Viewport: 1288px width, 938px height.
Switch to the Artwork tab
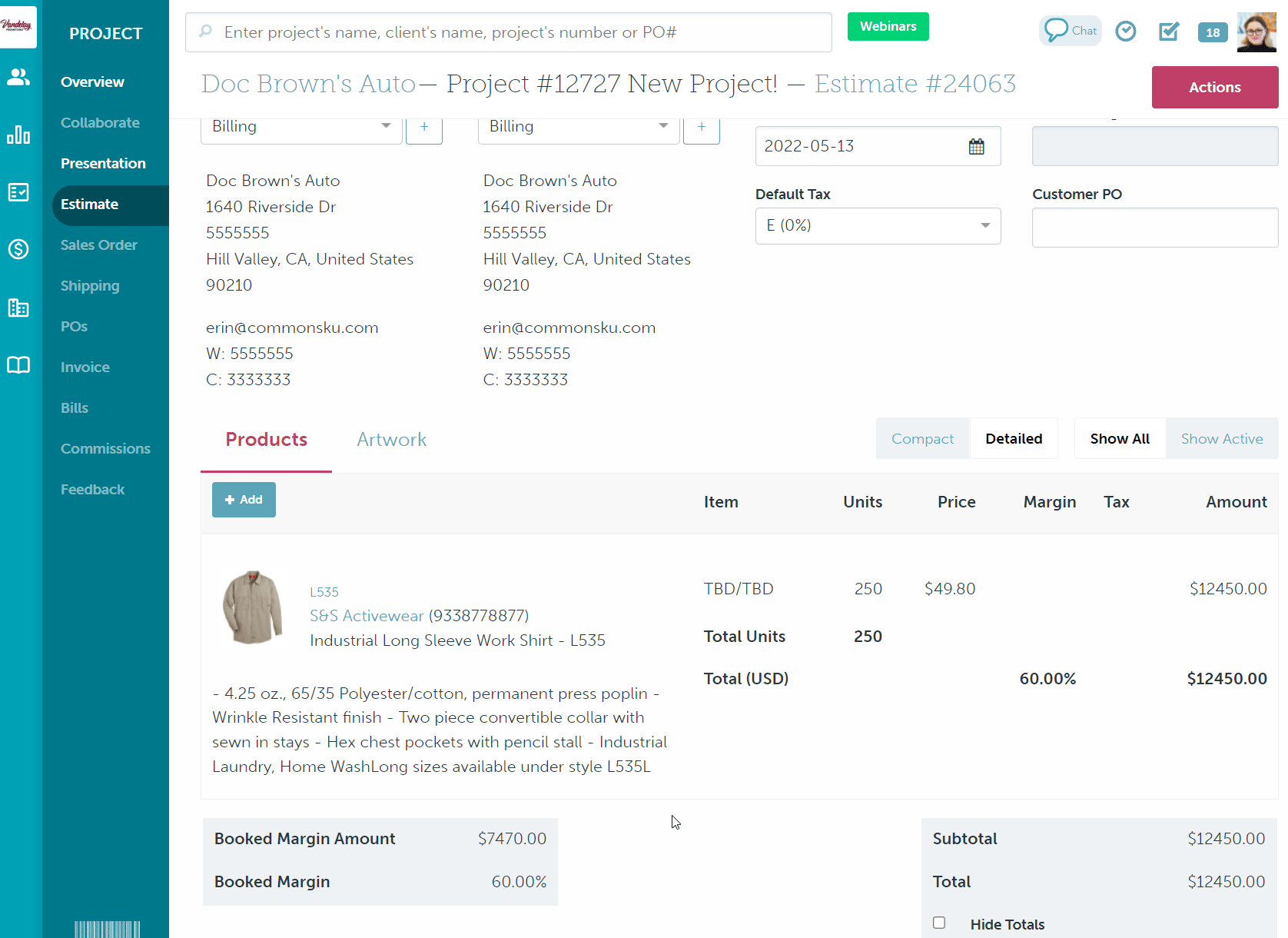[391, 440]
